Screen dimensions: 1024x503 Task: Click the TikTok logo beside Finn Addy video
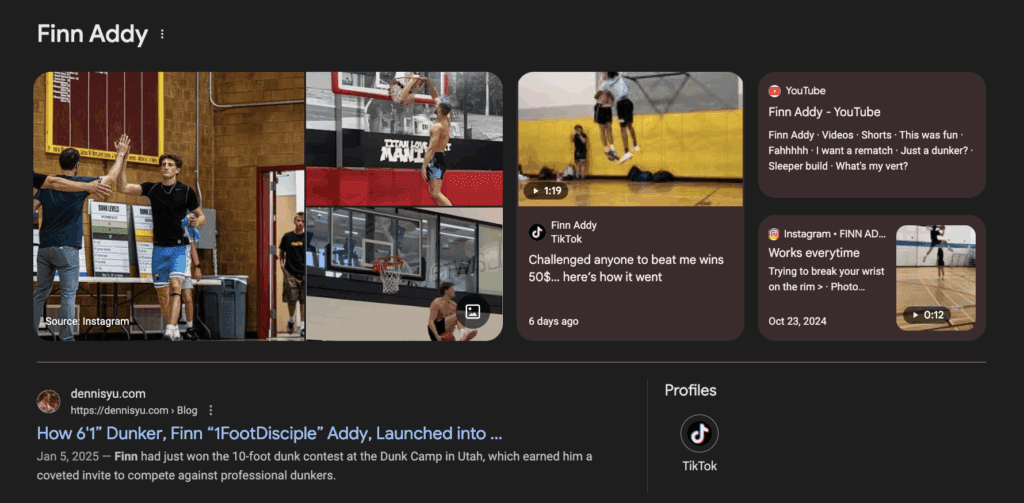[x=537, y=232]
